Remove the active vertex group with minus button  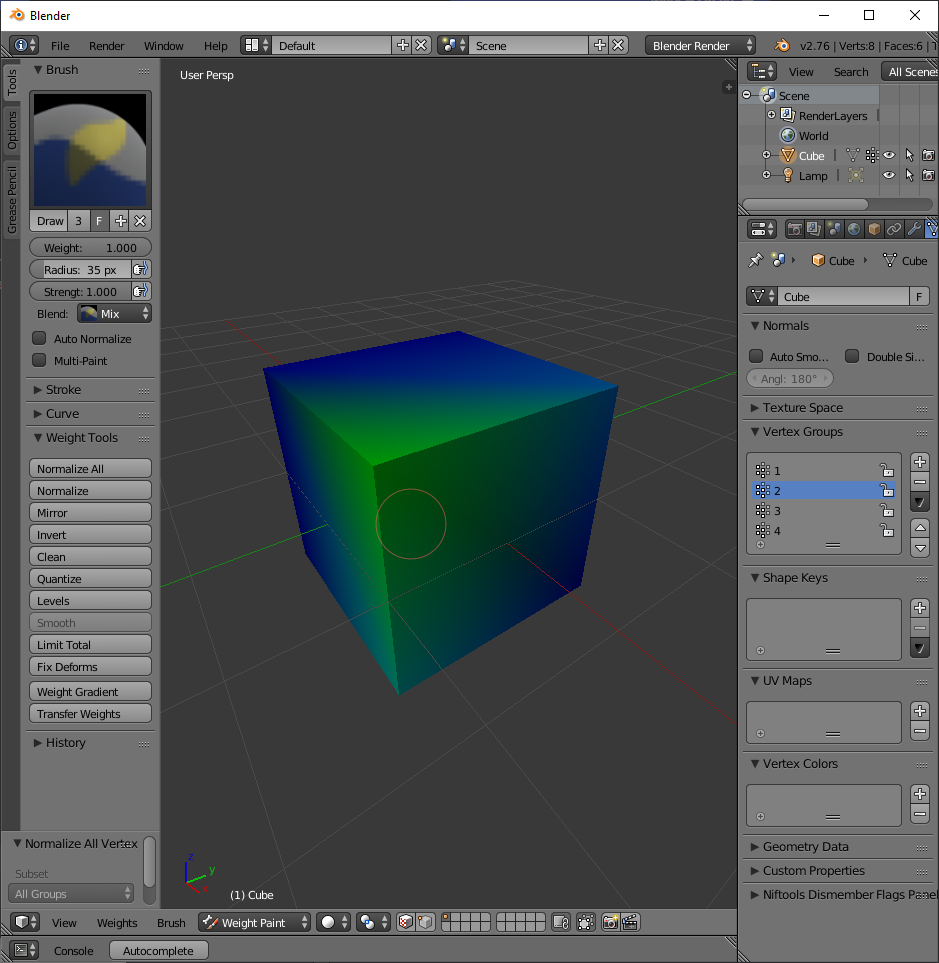pyautogui.click(x=919, y=482)
